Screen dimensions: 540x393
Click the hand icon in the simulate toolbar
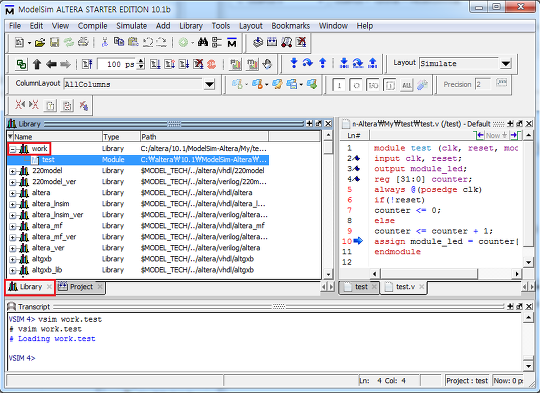pos(267,64)
